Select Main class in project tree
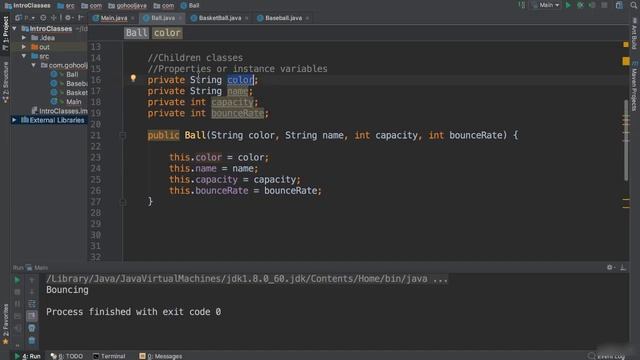640x360 pixels. 66,102
